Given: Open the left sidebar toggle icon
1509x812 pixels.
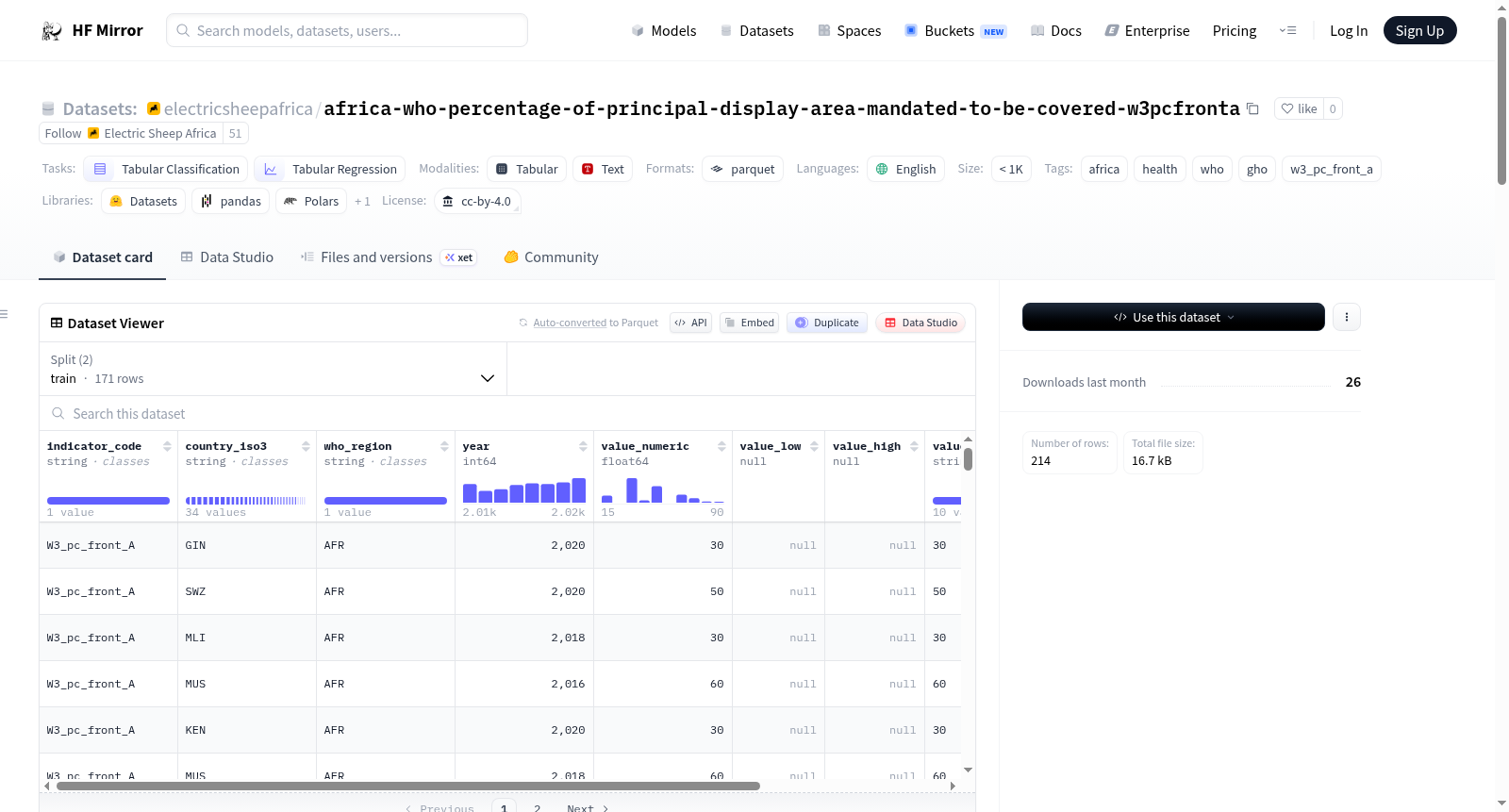Looking at the screenshot, I should 5,314.
